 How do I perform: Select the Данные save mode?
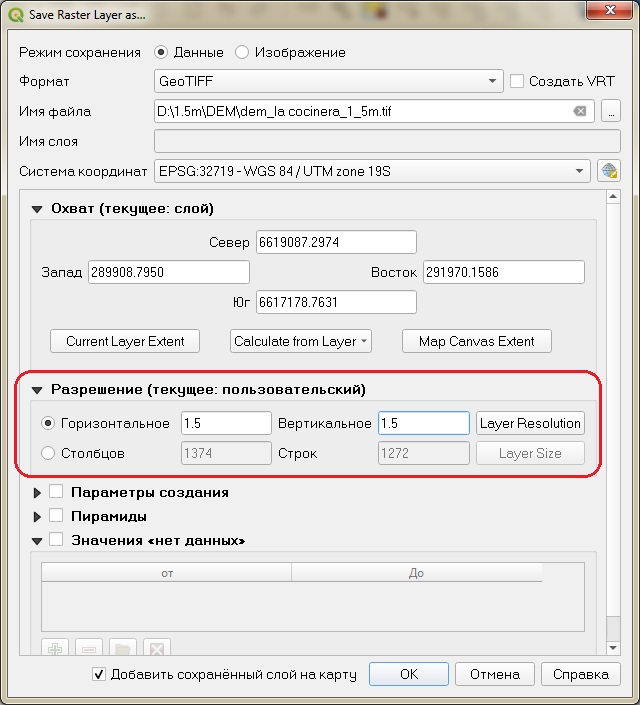[x=161, y=52]
